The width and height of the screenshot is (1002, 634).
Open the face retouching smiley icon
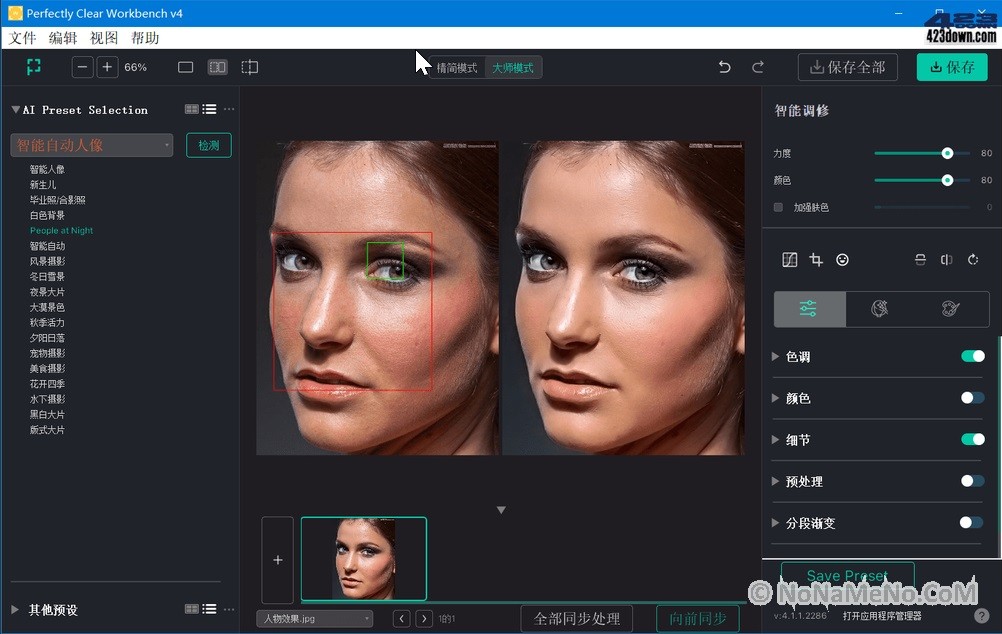tap(843, 260)
